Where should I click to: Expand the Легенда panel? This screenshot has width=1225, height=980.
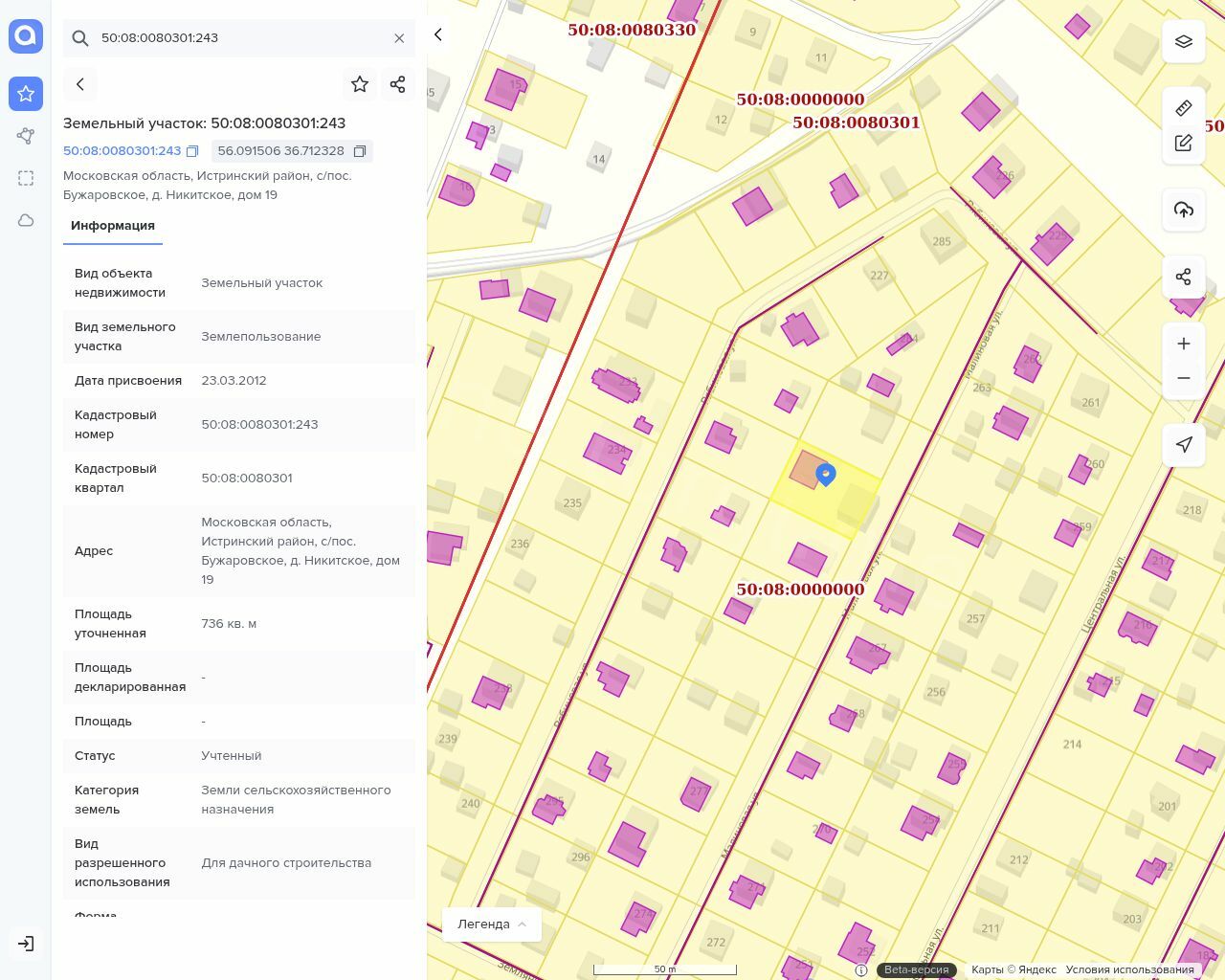tap(492, 924)
